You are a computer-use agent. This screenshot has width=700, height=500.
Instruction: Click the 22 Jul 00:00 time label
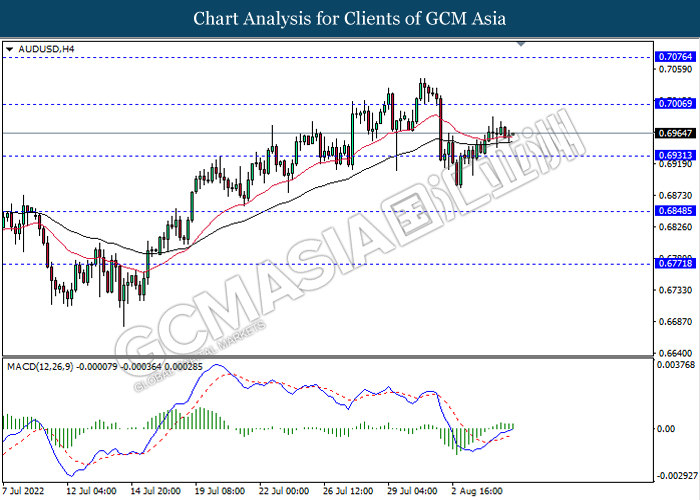284,491
